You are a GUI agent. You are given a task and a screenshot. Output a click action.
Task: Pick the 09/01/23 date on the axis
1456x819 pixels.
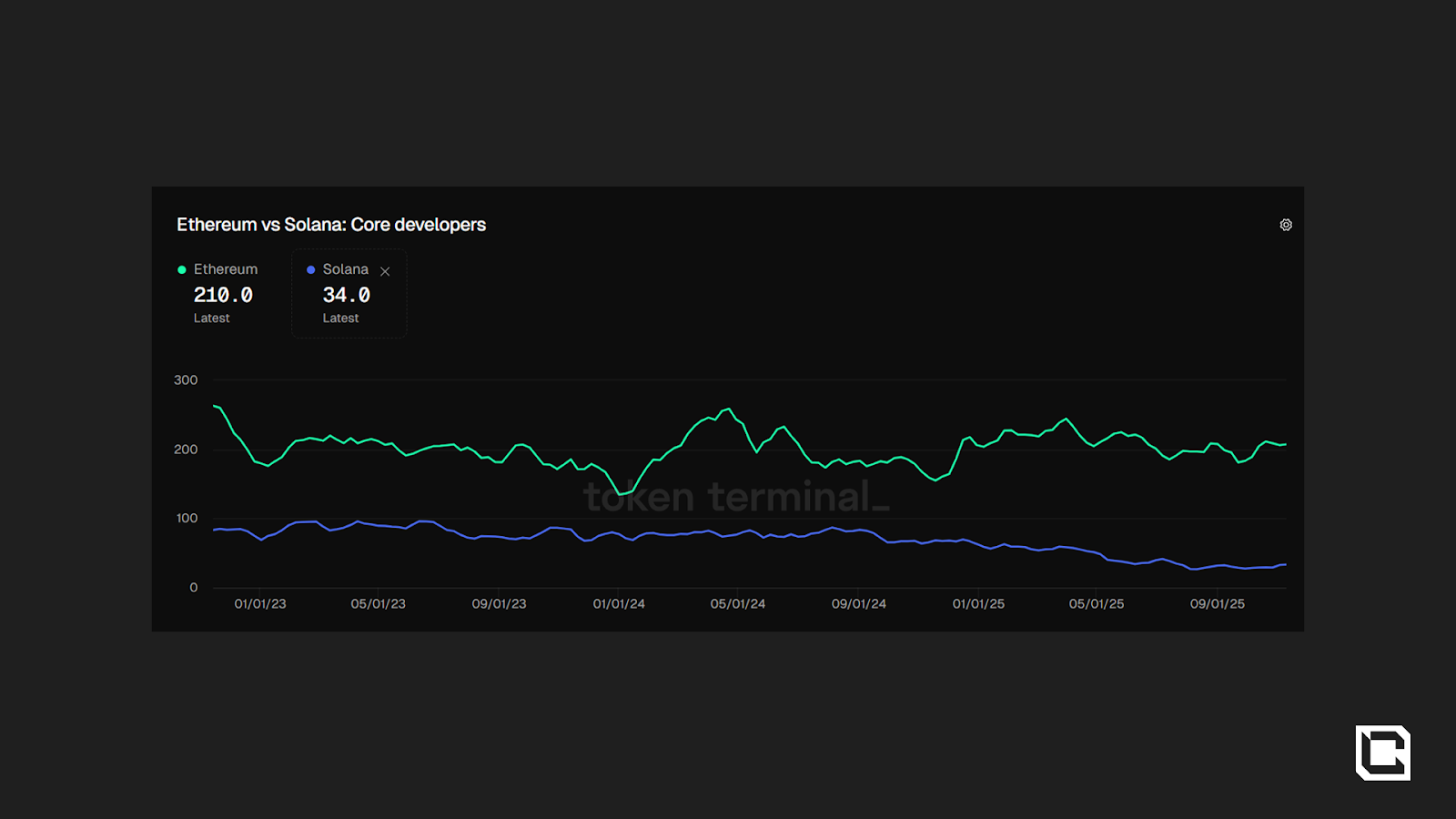[499, 604]
